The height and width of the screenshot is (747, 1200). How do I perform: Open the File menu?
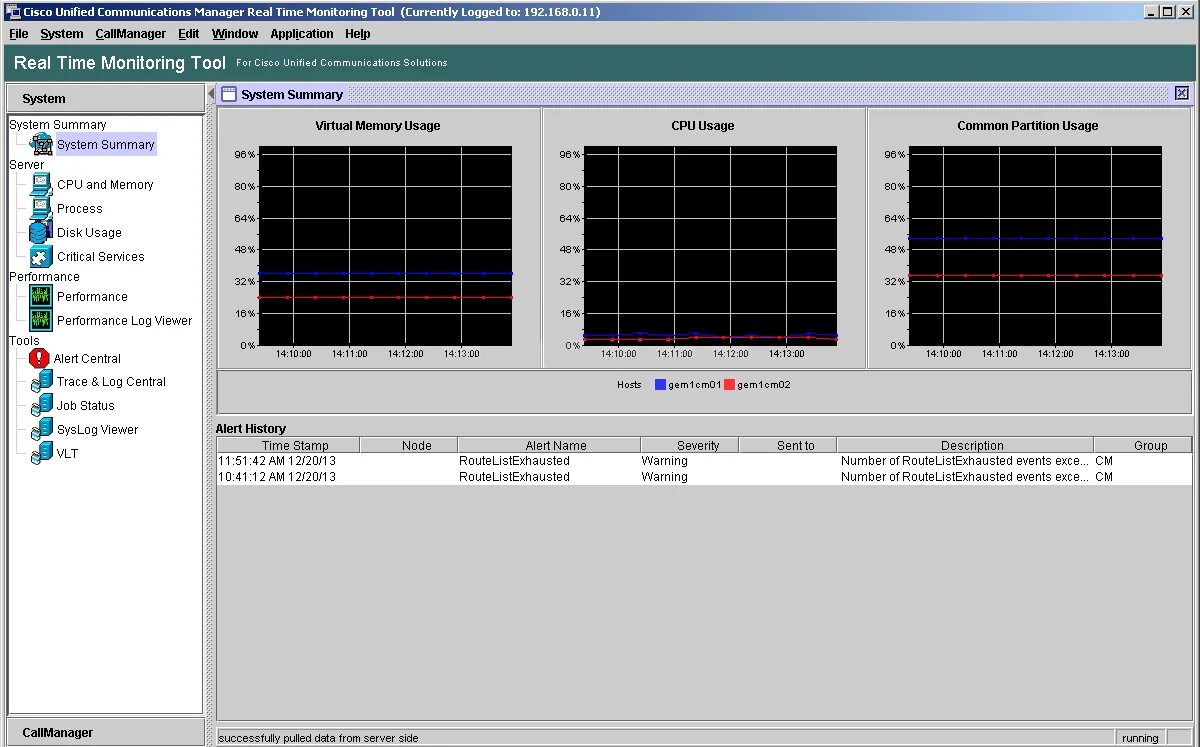point(19,33)
